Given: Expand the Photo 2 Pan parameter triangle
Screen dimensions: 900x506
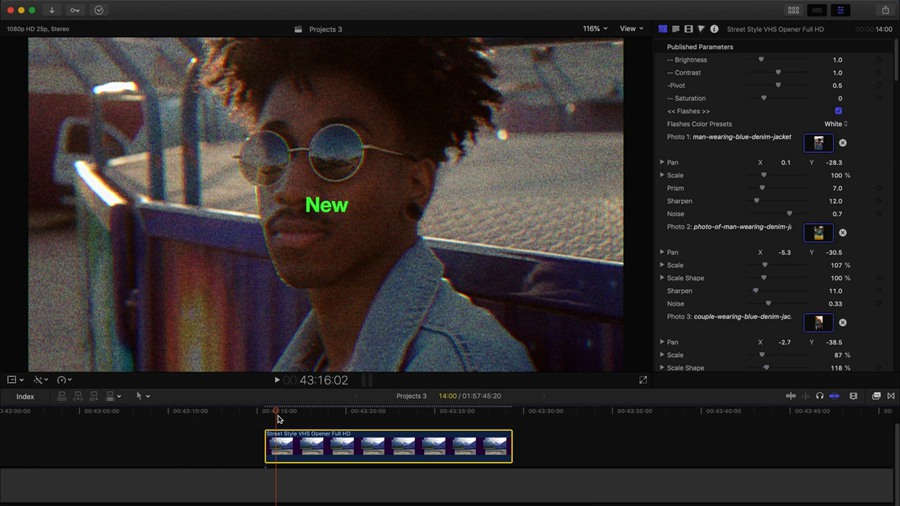Looking at the screenshot, I should tap(662, 252).
